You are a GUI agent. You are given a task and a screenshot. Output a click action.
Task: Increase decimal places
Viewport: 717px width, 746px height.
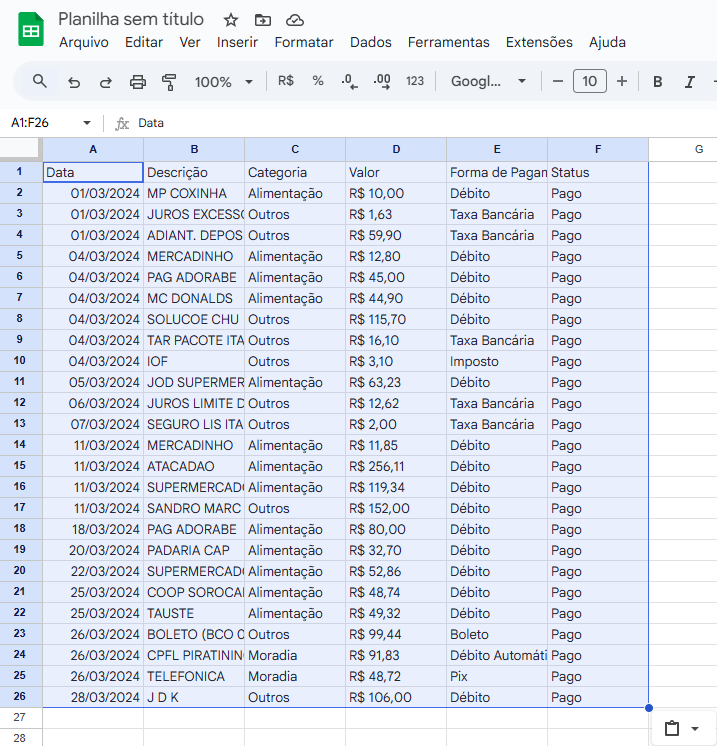pos(382,82)
